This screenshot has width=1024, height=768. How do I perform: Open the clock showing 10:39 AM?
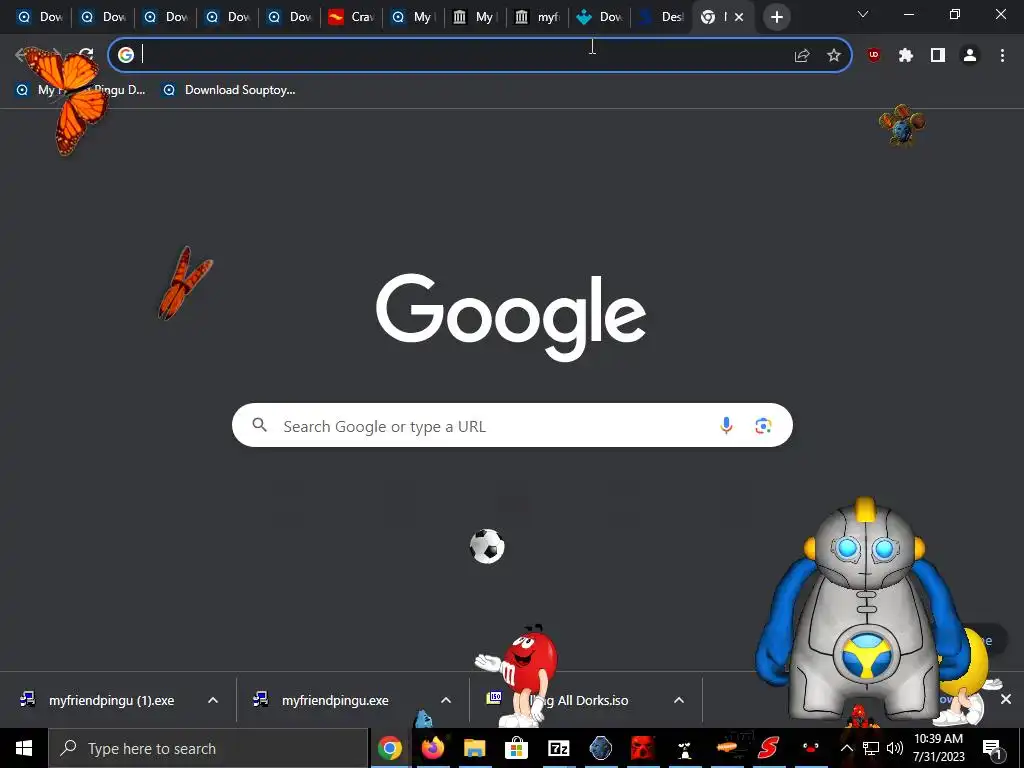click(938, 748)
